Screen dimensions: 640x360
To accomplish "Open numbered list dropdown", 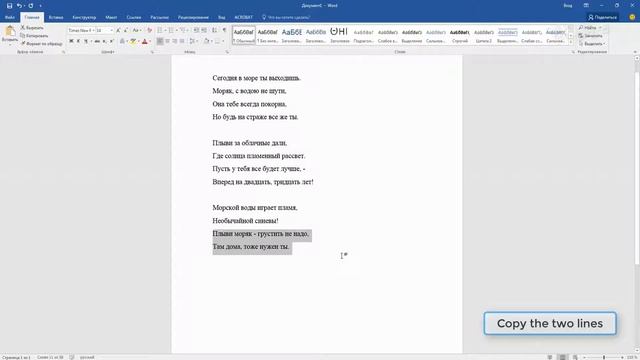I will 176,30.
